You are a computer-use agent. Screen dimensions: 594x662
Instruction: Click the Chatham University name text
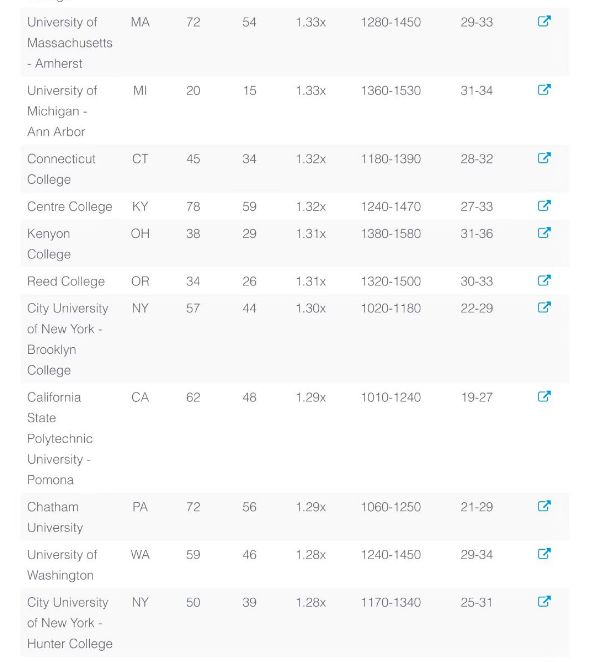[55, 517]
